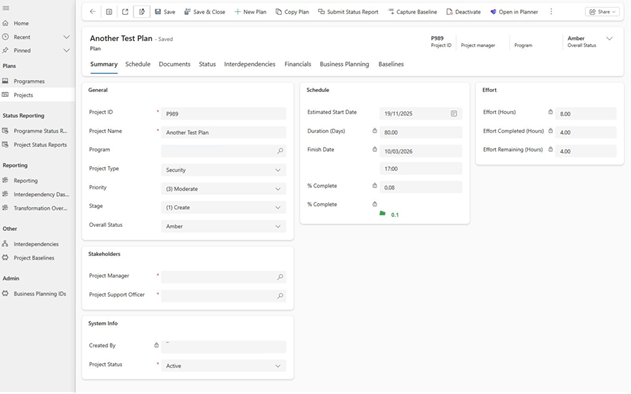The image size is (631, 394).
Task: Click the Finish Date lock icon
Action: (x=374, y=149)
